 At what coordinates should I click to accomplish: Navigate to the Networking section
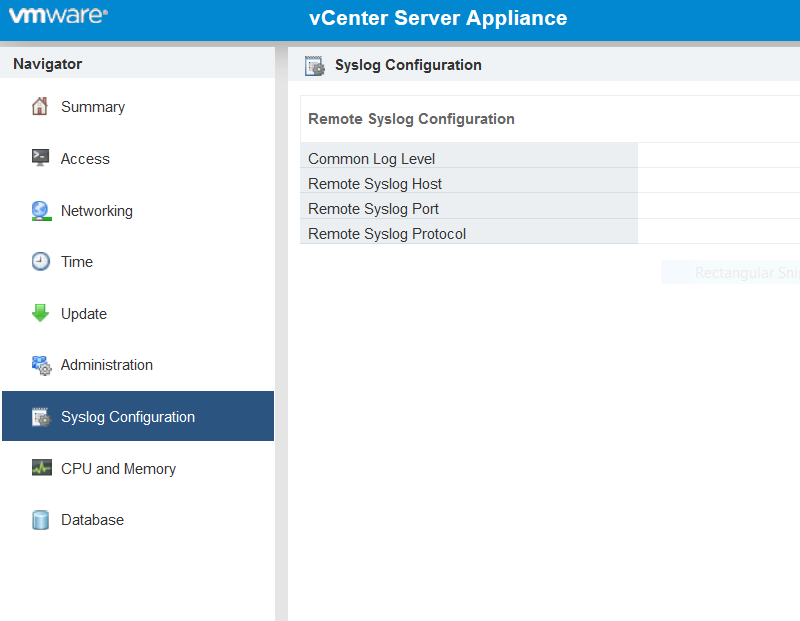tap(100, 210)
